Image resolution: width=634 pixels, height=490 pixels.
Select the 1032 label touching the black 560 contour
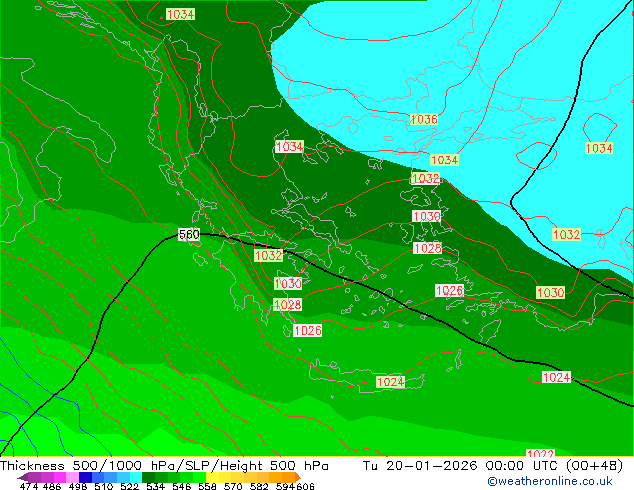[268, 255]
